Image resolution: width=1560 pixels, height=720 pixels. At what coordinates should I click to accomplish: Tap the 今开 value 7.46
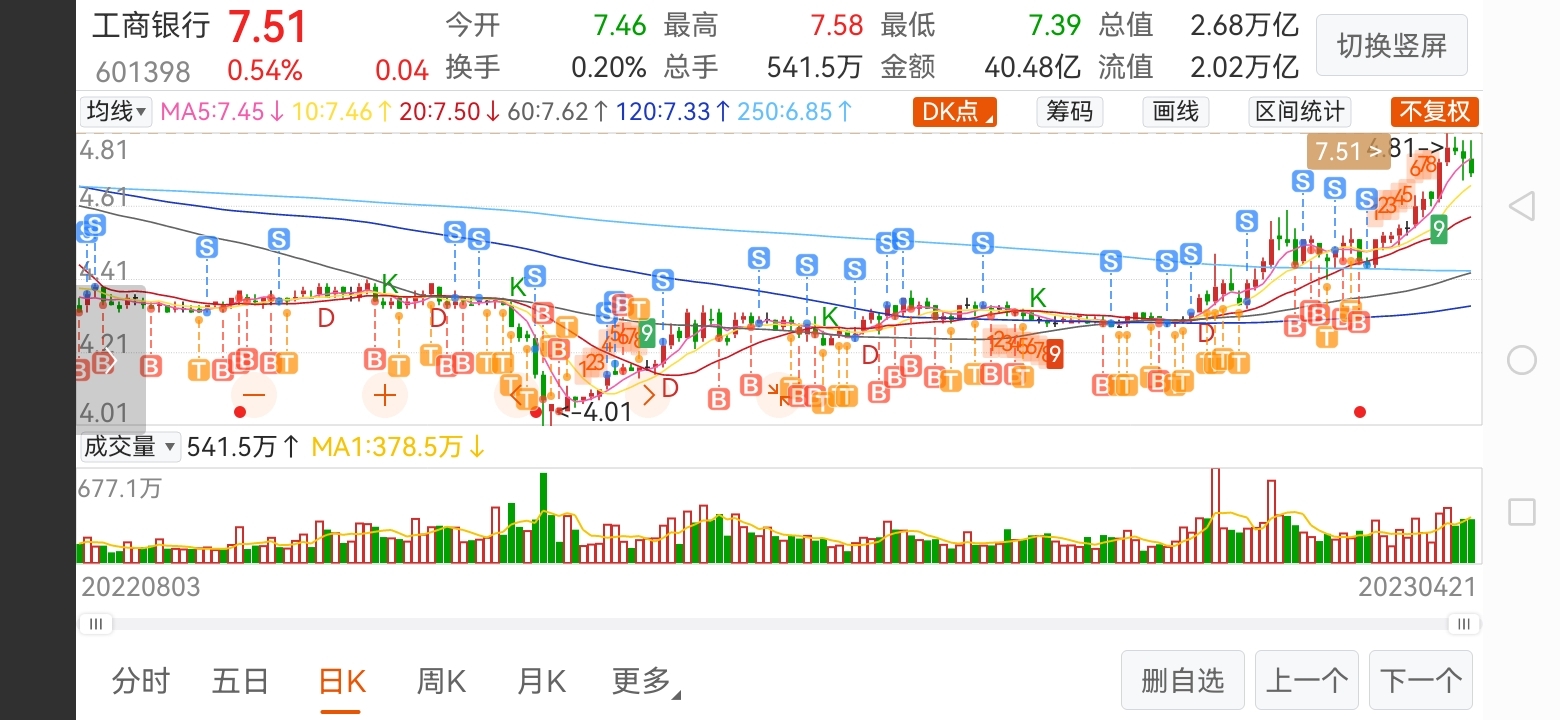tap(619, 25)
